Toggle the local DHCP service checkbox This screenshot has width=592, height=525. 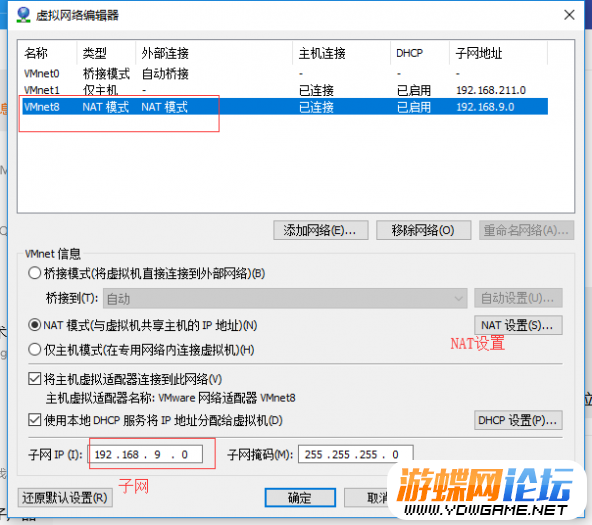coord(35,420)
